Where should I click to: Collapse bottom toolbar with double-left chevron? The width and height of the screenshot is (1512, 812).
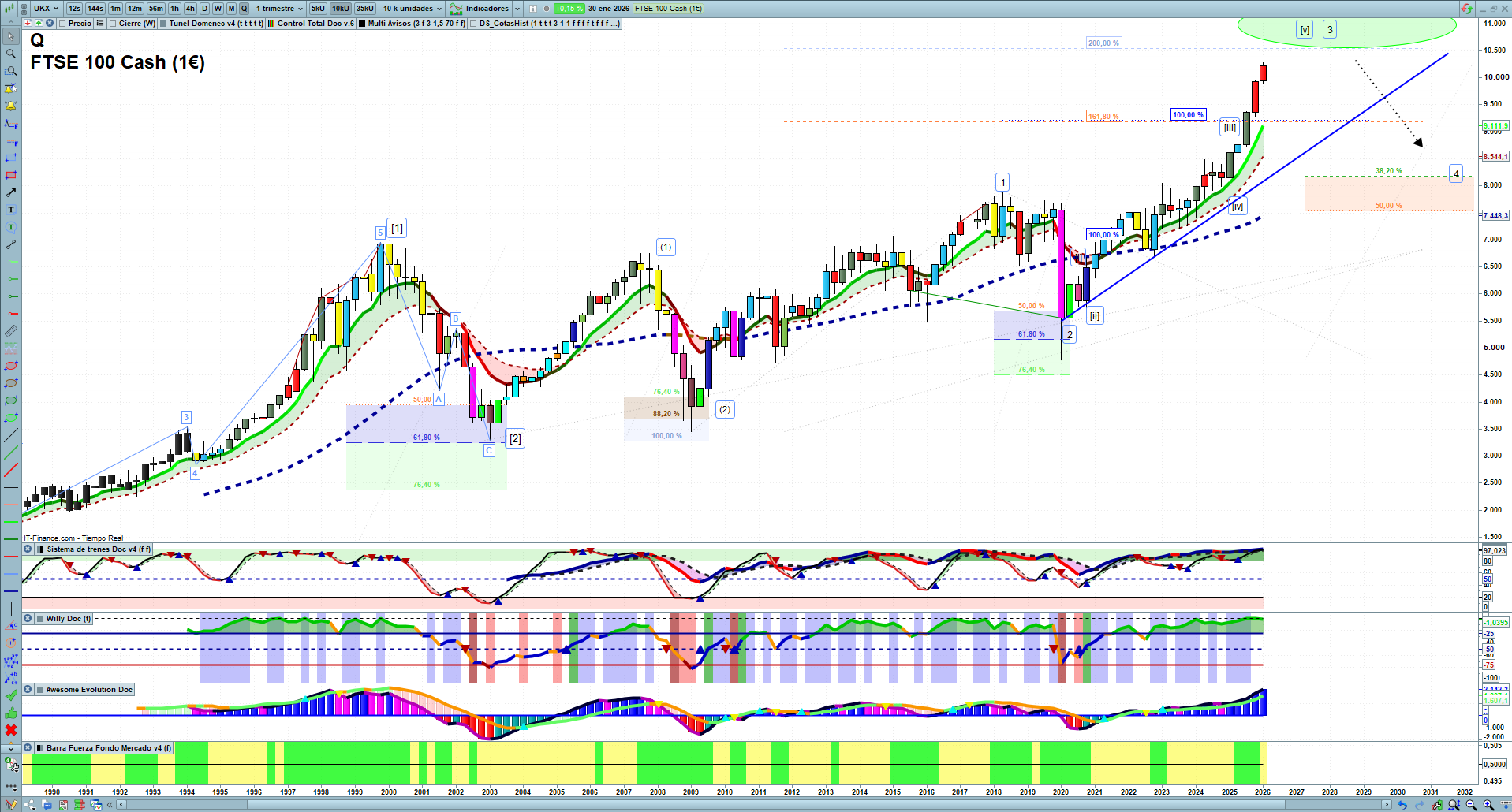110,805
